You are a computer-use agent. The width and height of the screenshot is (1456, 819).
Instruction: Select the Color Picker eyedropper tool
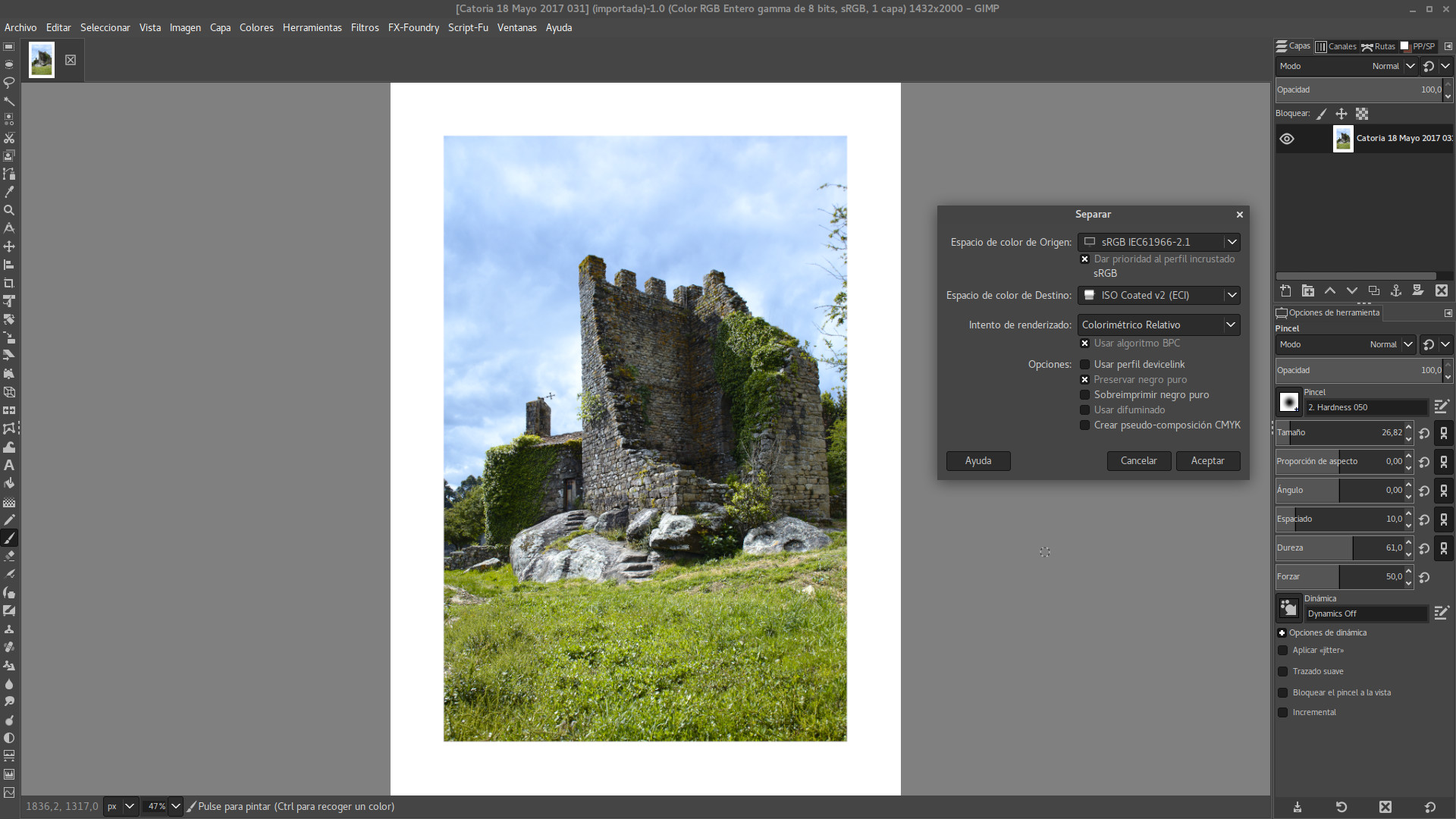pos(9,192)
